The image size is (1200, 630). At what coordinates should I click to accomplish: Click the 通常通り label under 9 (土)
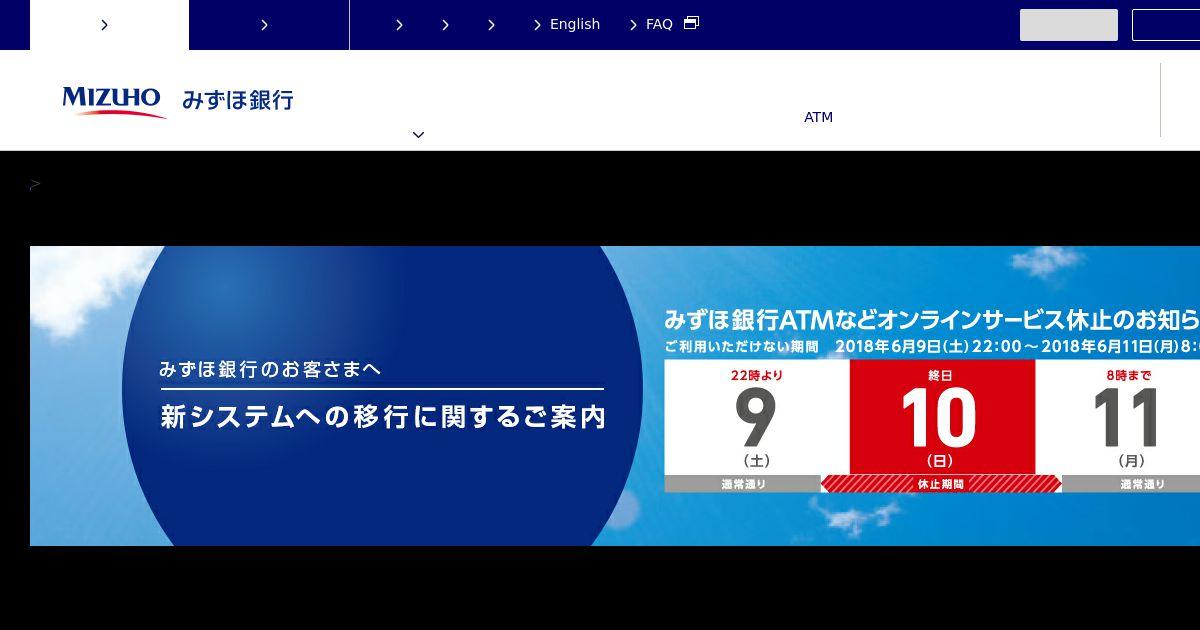pos(743,484)
